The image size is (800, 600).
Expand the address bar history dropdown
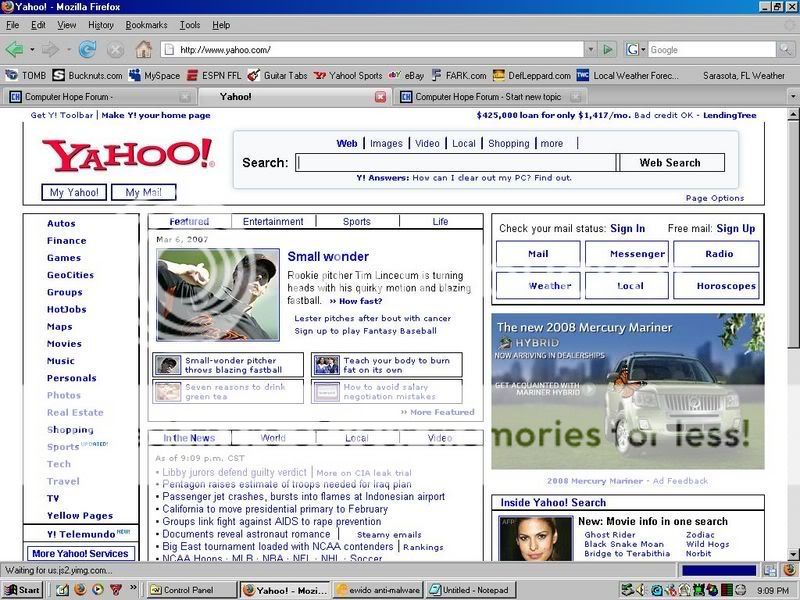590,49
